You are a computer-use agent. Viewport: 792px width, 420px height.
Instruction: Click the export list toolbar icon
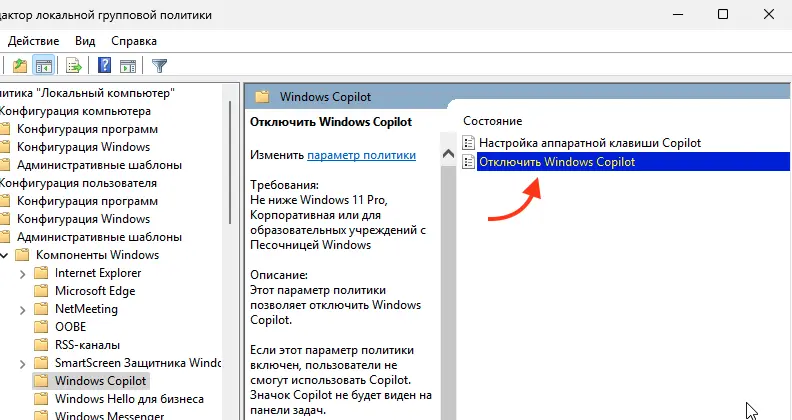click(x=74, y=66)
